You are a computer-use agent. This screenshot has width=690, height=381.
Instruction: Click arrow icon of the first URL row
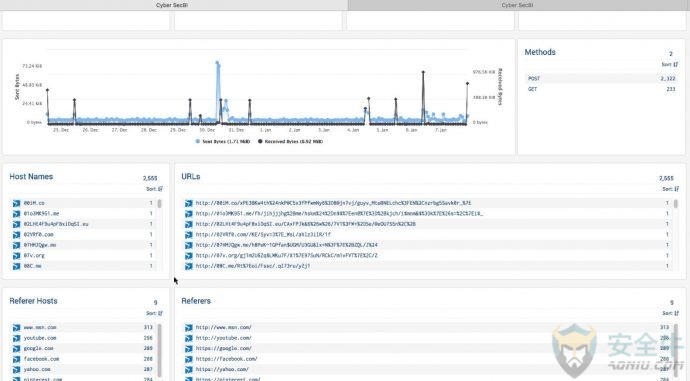(188, 203)
